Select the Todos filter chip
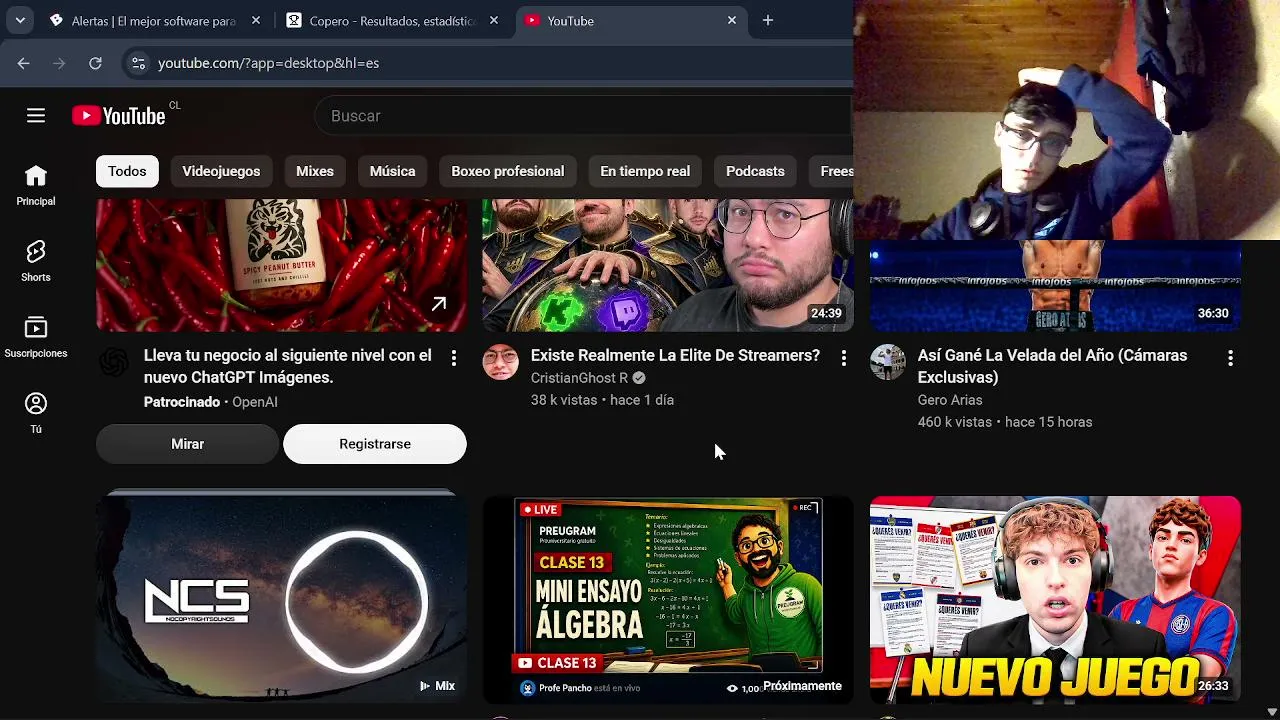 point(127,171)
